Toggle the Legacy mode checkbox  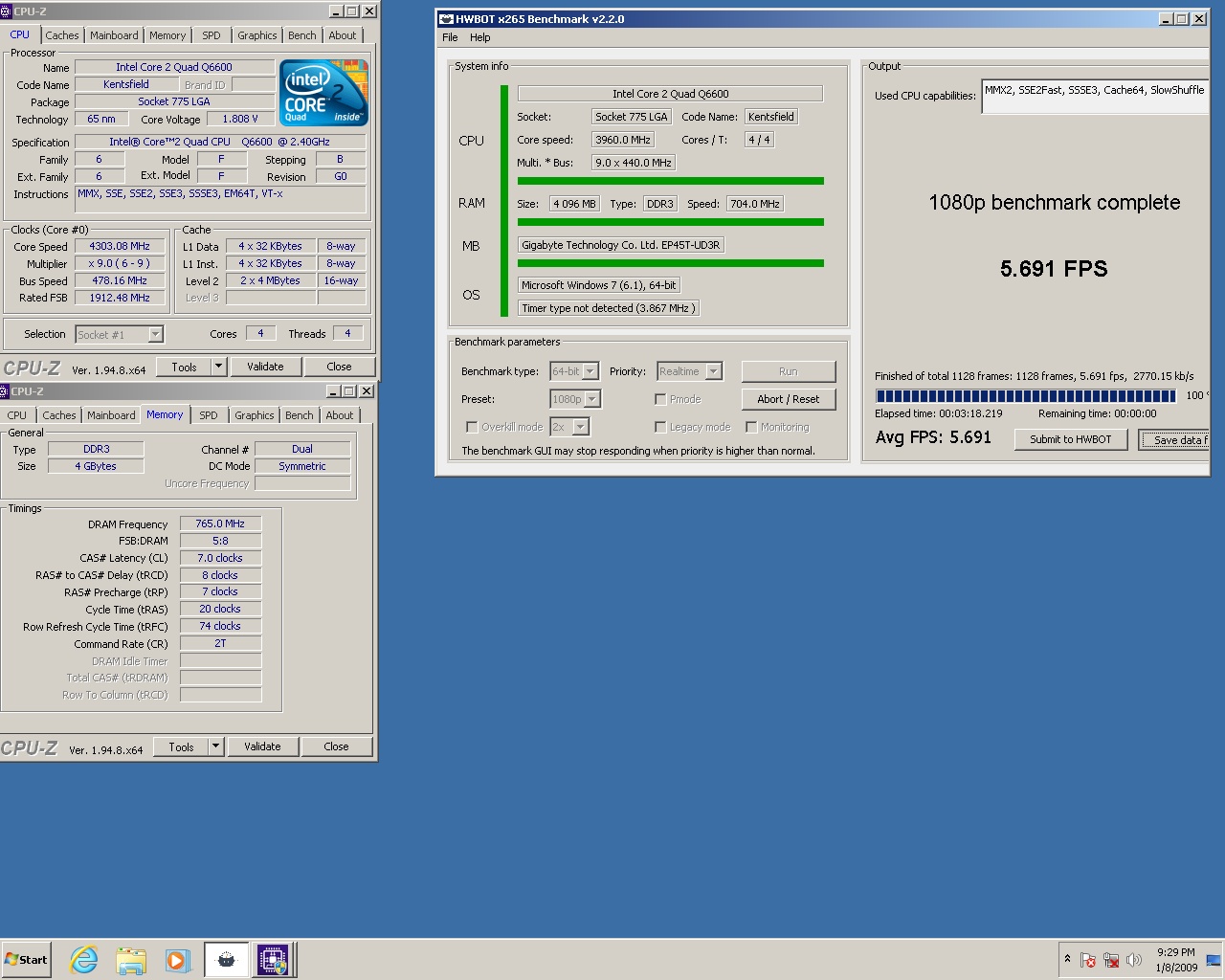click(660, 427)
